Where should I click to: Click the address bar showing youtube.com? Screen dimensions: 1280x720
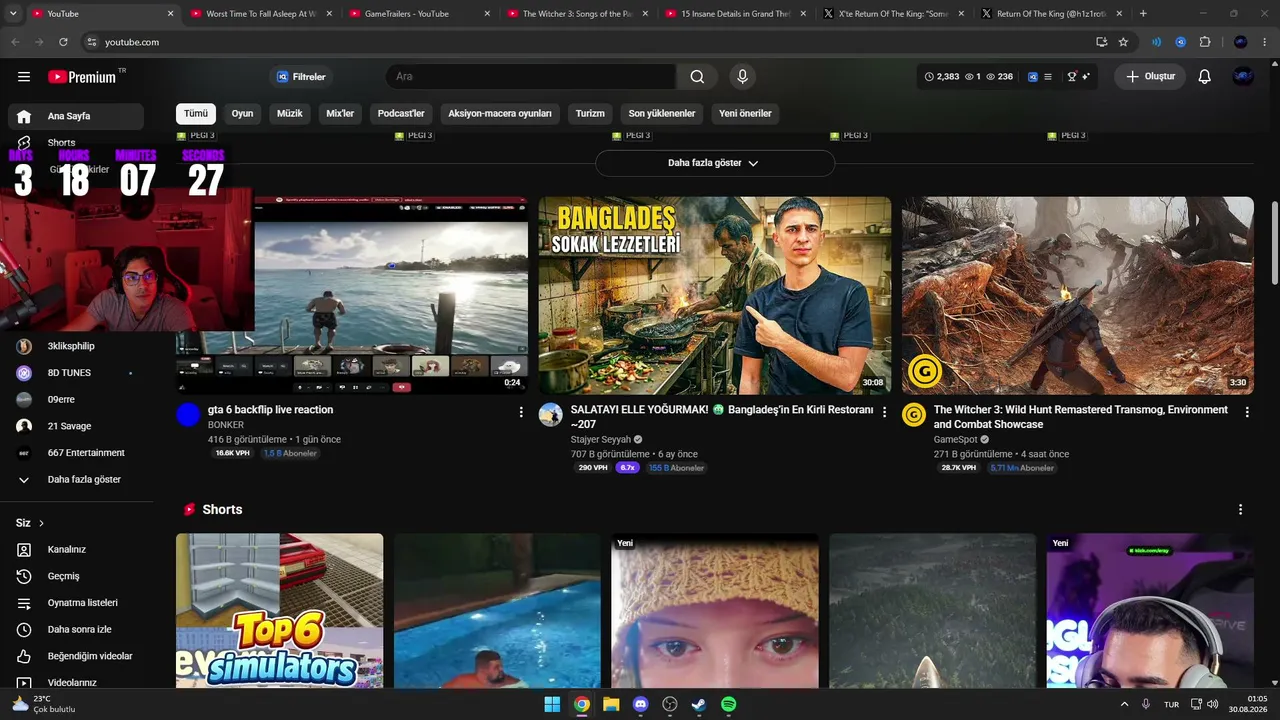[585, 42]
